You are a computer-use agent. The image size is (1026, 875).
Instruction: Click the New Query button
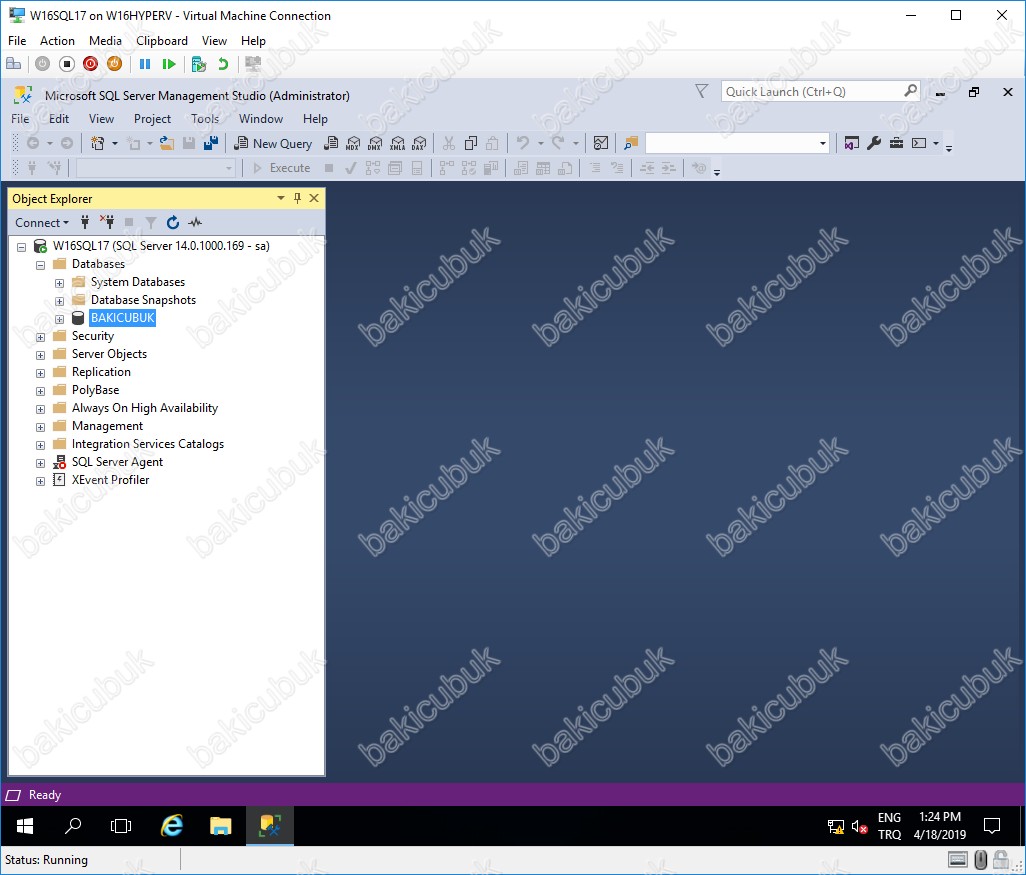[x=274, y=143]
